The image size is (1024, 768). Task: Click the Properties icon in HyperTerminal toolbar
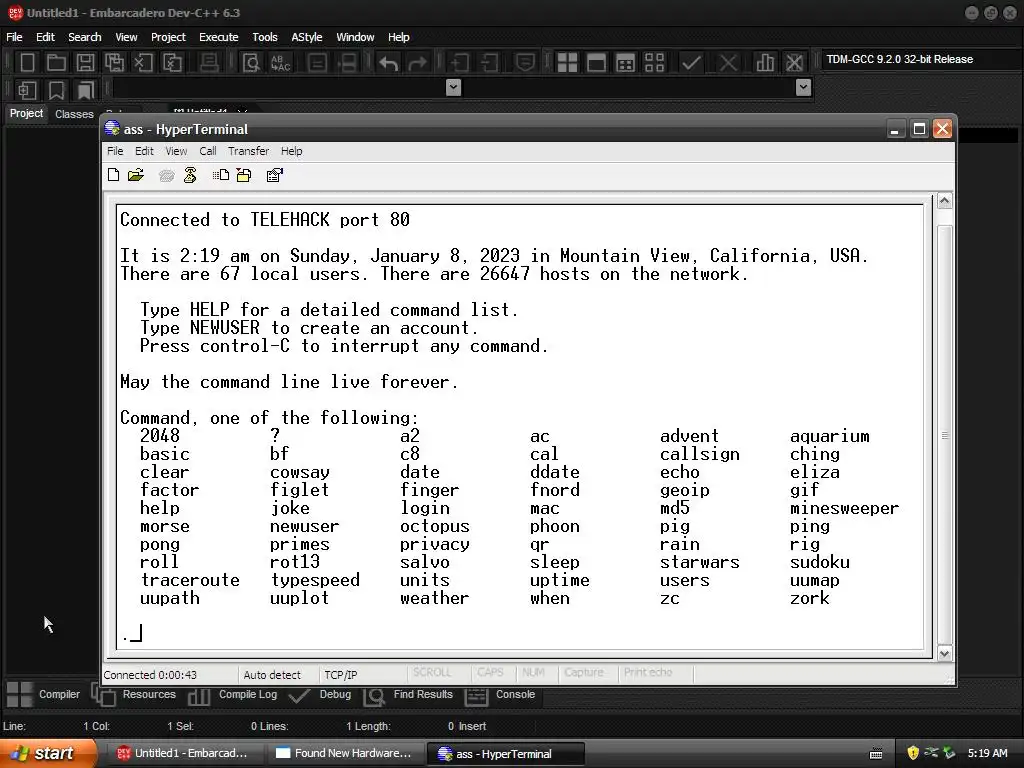(x=274, y=175)
